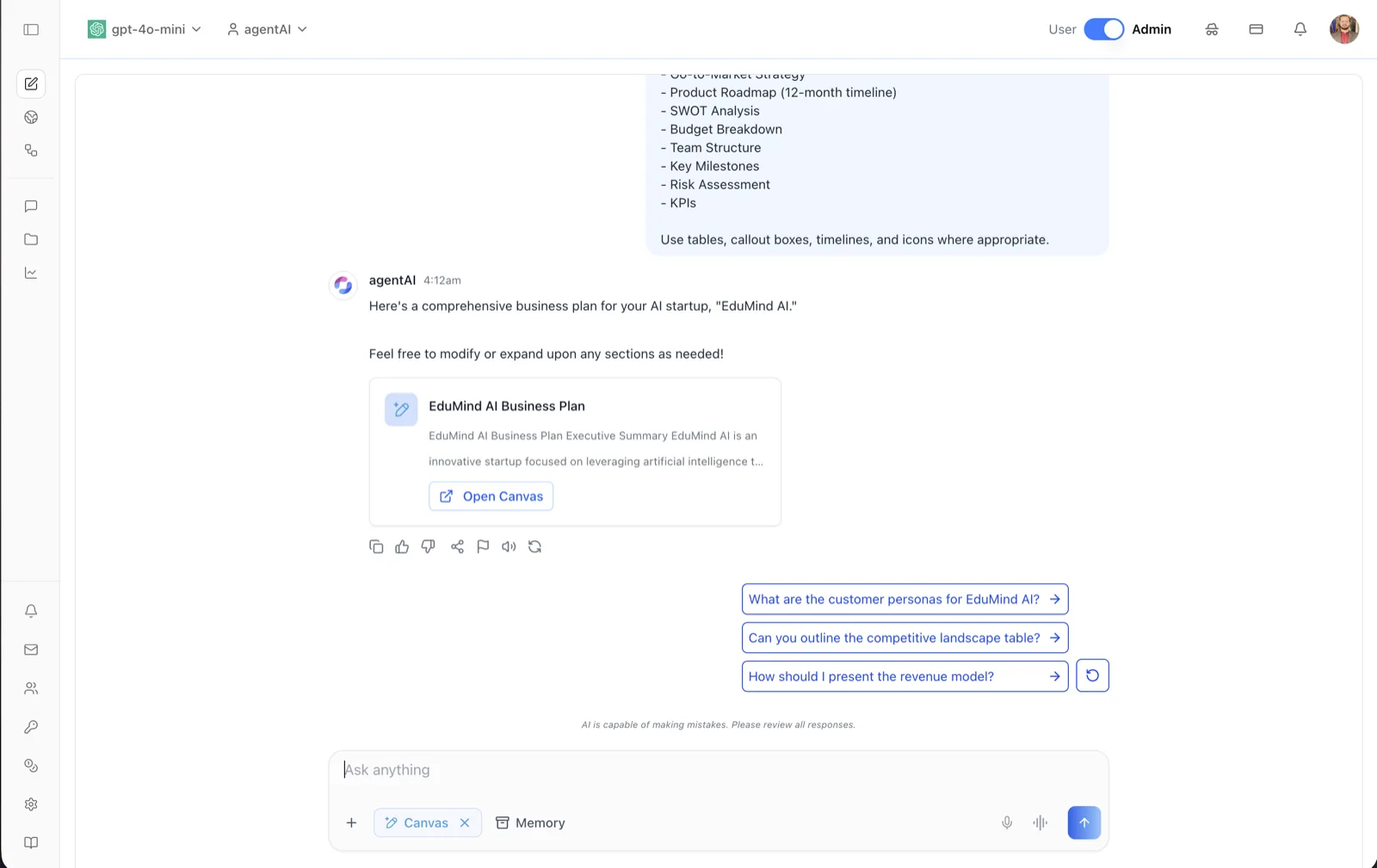Image resolution: width=1377 pixels, height=868 pixels.
Task: Open the users group icon in the sidebar
Action: coord(31,688)
